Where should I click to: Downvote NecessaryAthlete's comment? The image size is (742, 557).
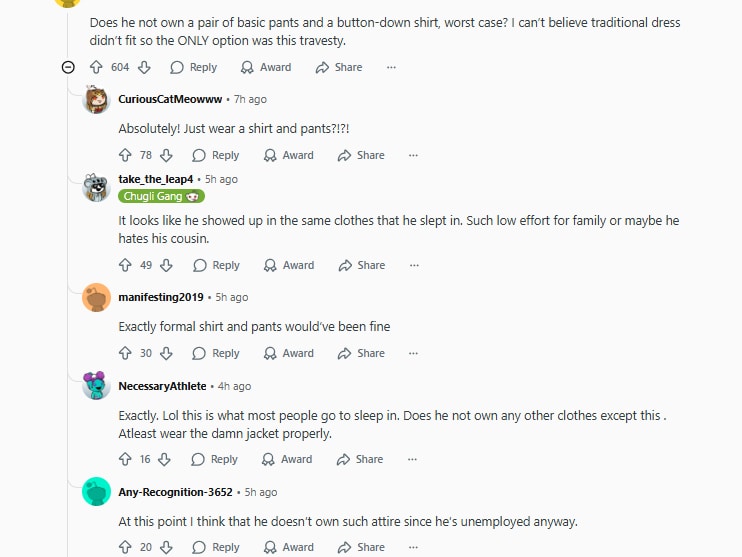coord(165,459)
